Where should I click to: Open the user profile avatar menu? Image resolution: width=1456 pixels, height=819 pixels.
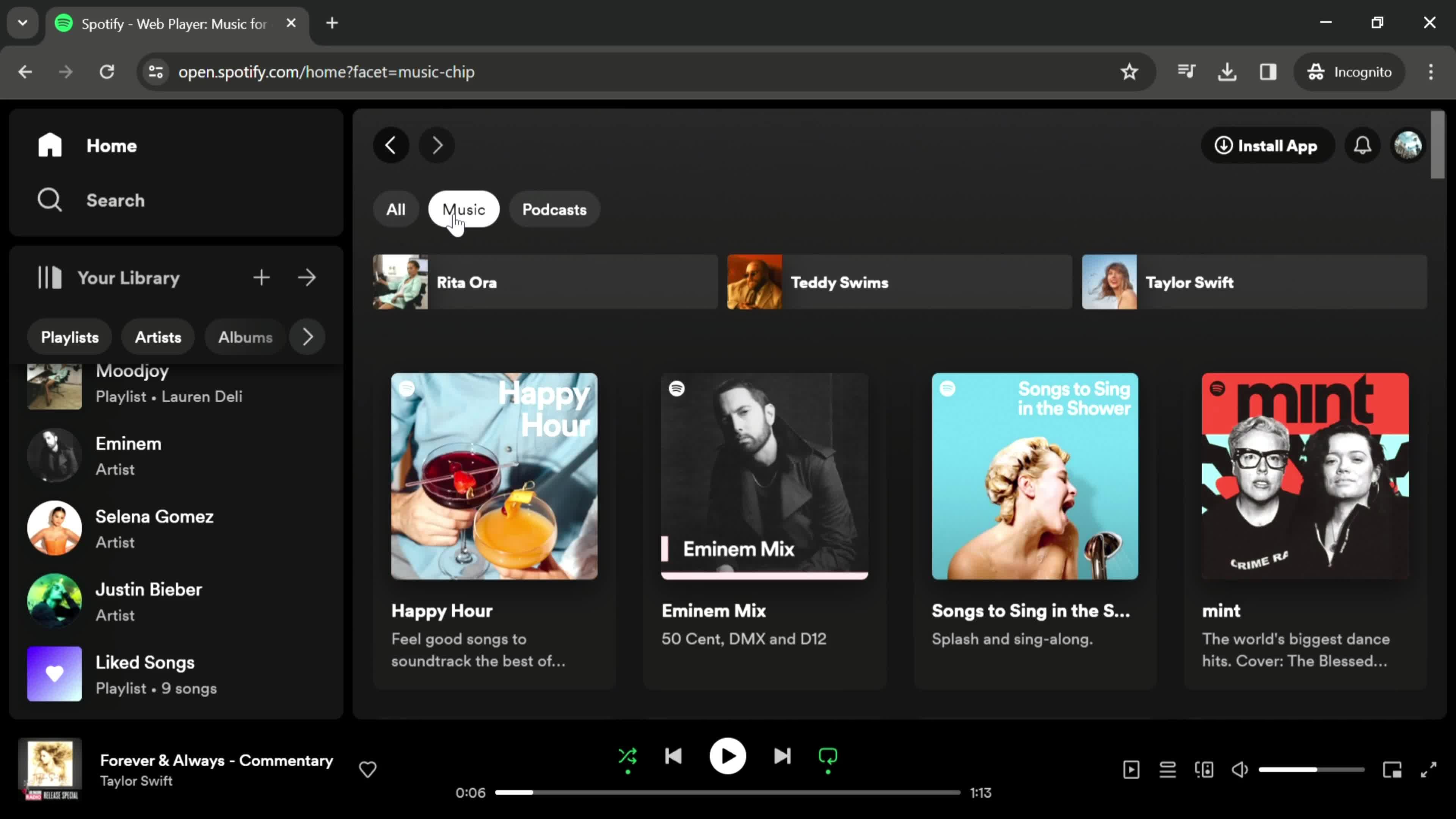(1407, 146)
